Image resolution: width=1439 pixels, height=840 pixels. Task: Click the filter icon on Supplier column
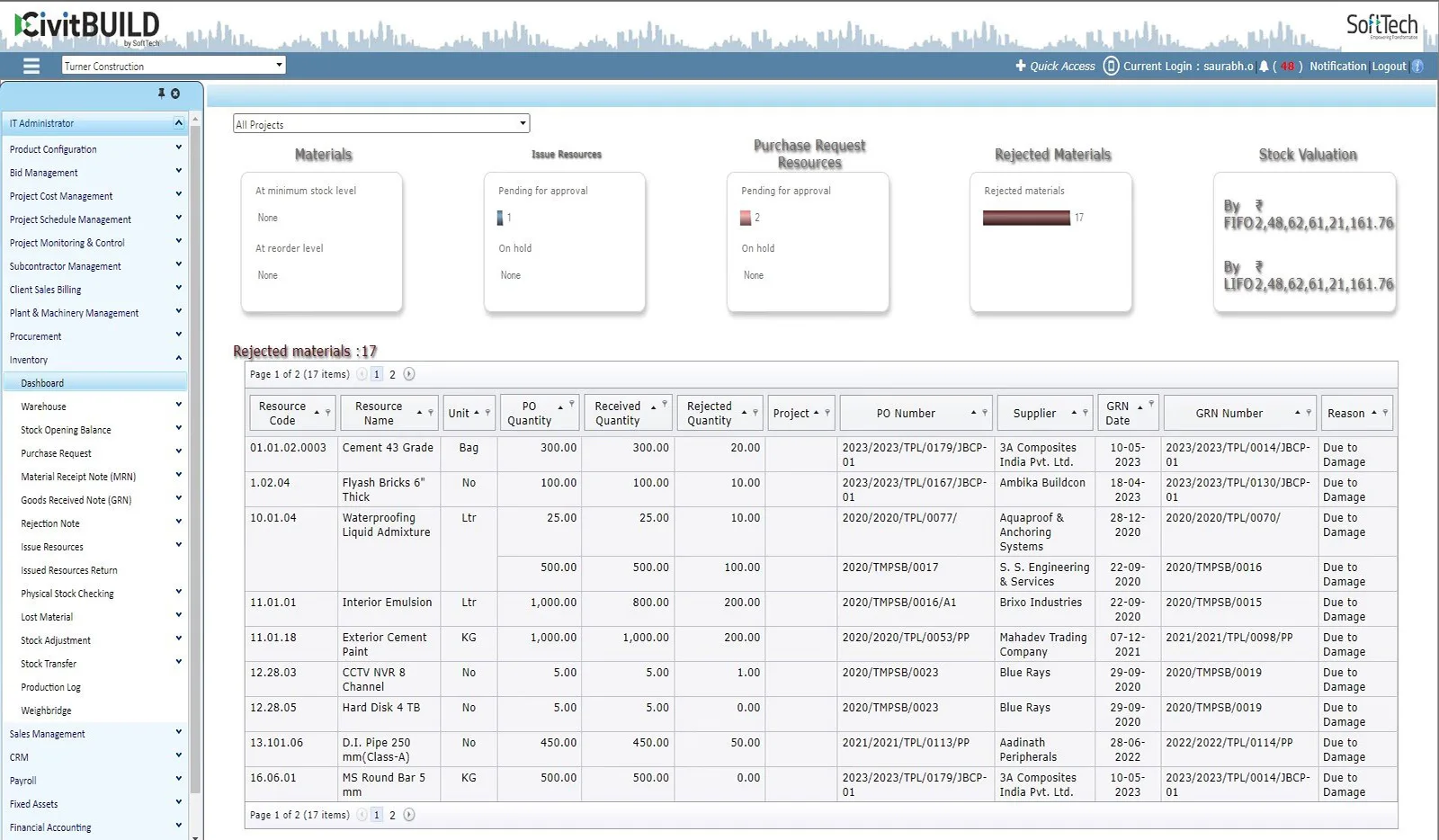point(1086,413)
